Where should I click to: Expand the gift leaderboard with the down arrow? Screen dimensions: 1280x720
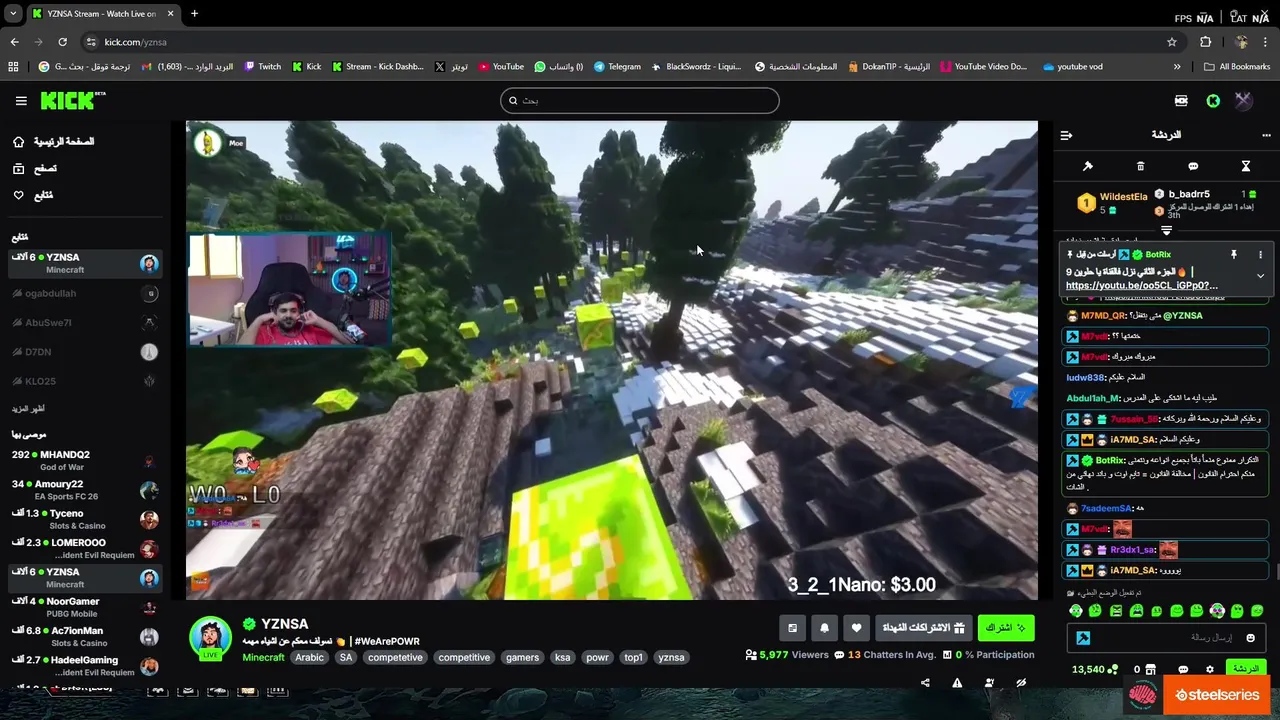(1166, 231)
